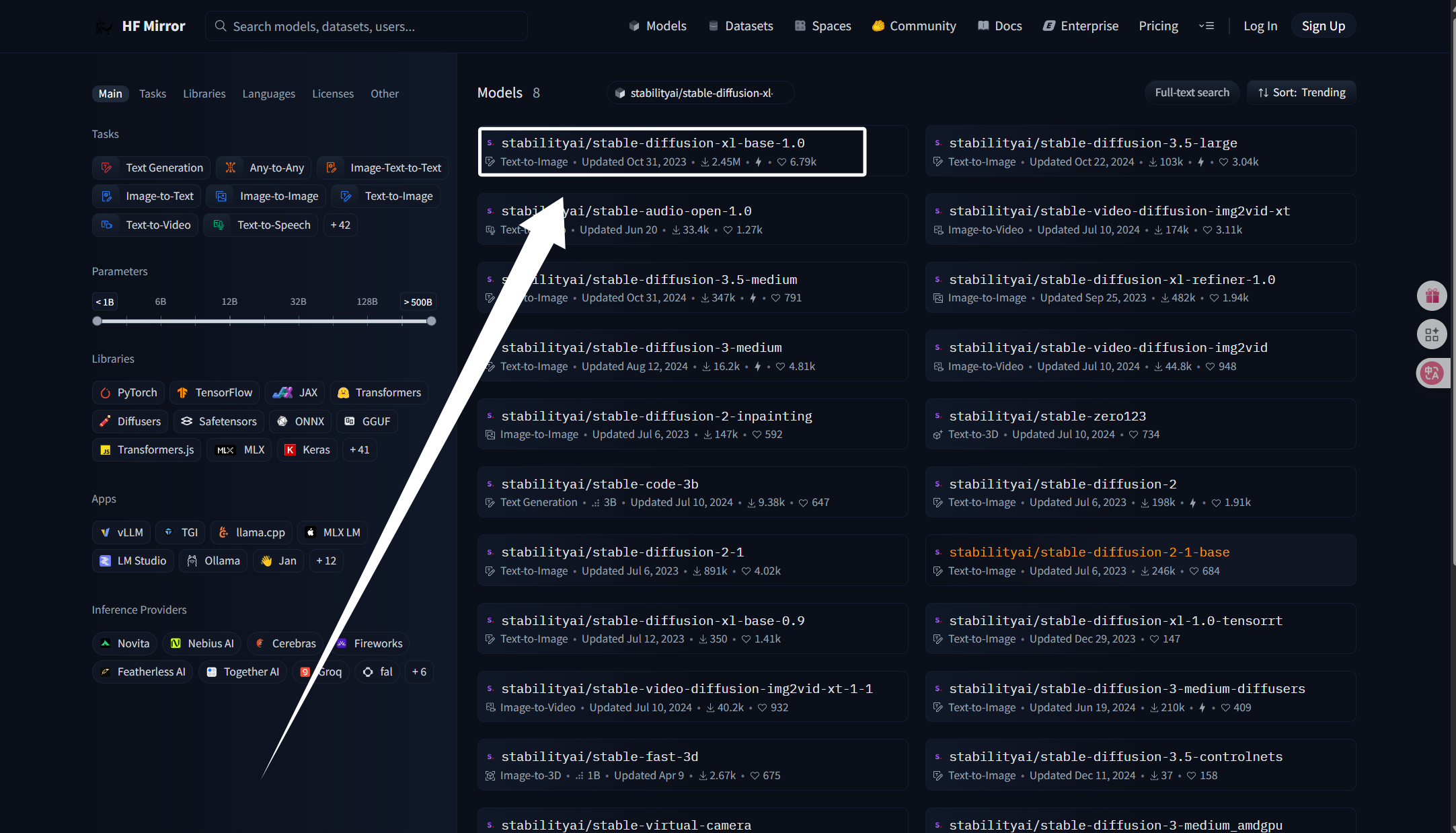Image resolution: width=1456 pixels, height=833 pixels.
Task: Click the 32B mark on parameters range
Action: point(298,301)
